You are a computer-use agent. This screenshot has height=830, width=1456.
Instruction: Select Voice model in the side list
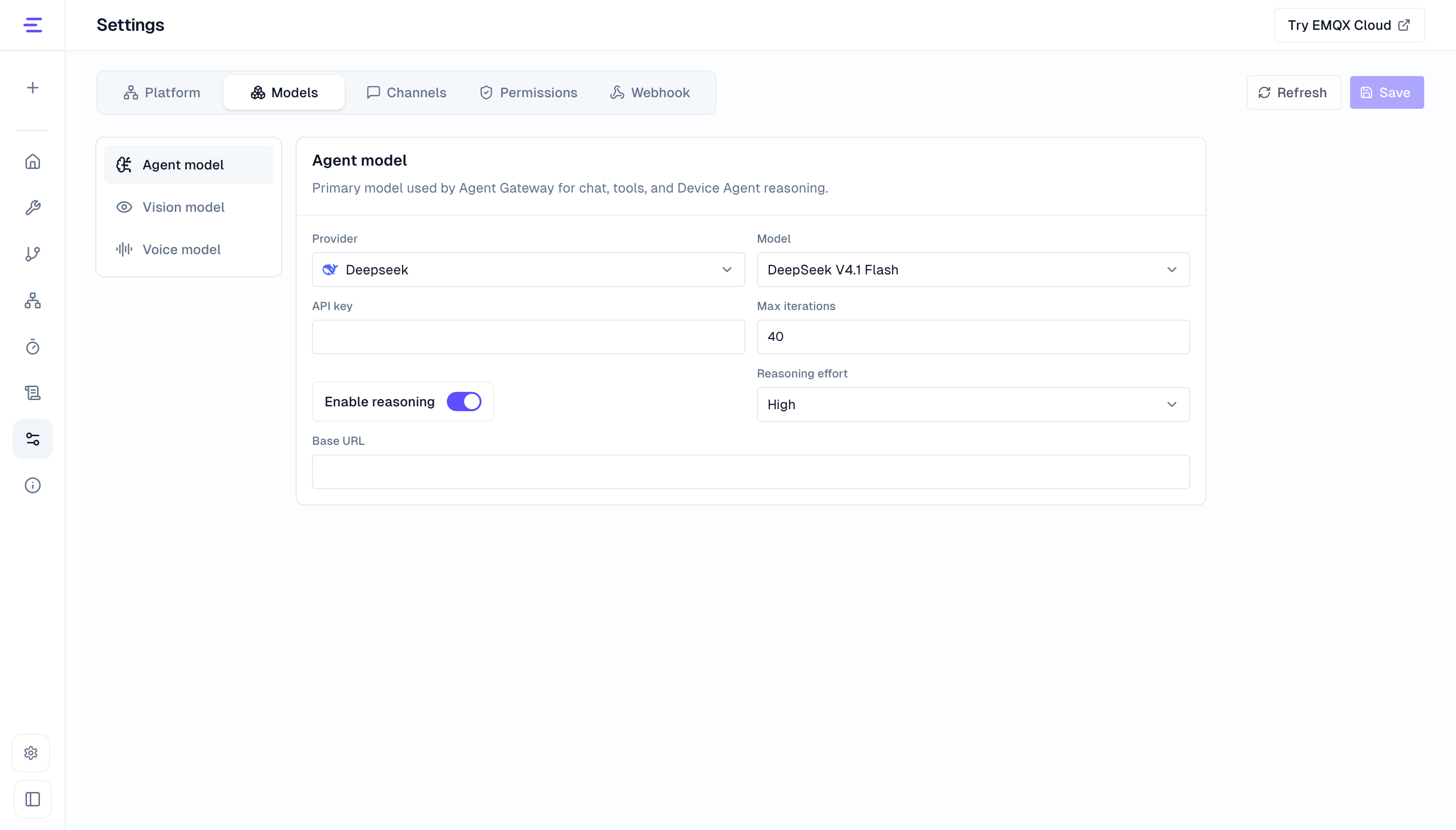tap(189, 249)
